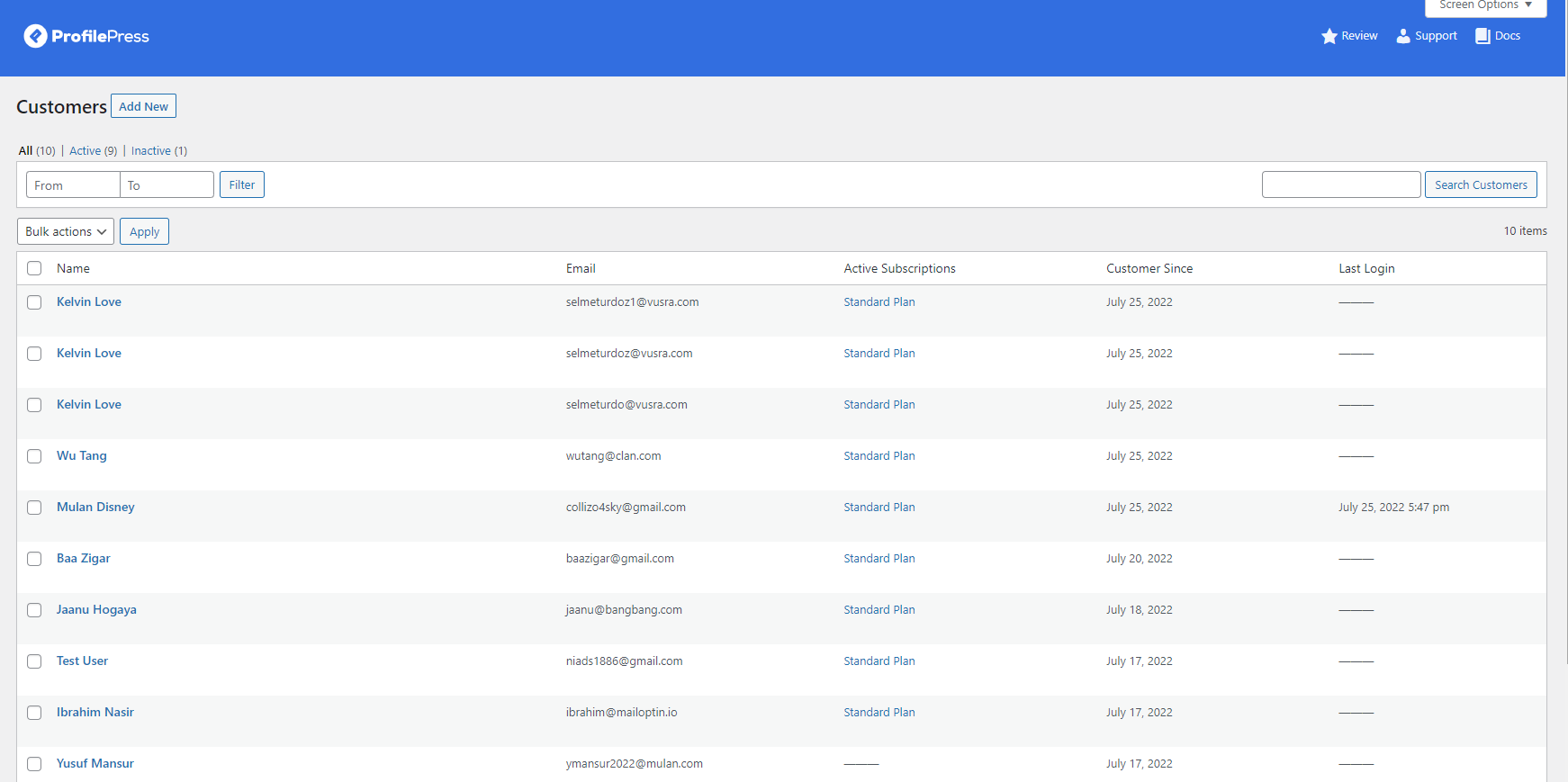Select the Jaanu Hogaya row checkbox
Image resolution: width=1568 pixels, height=782 pixels.
[x=34, y=610]
